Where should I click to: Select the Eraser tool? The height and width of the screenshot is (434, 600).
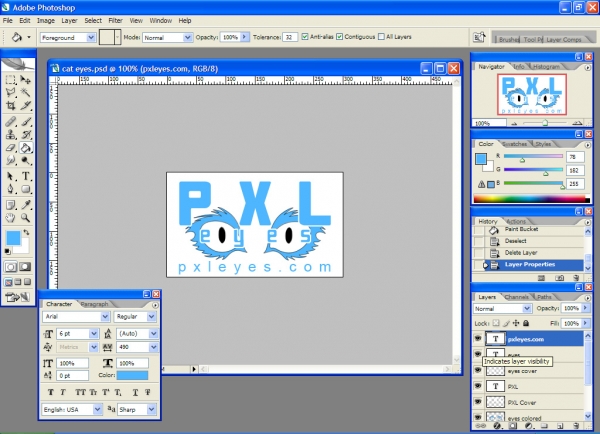click(11, 148)
